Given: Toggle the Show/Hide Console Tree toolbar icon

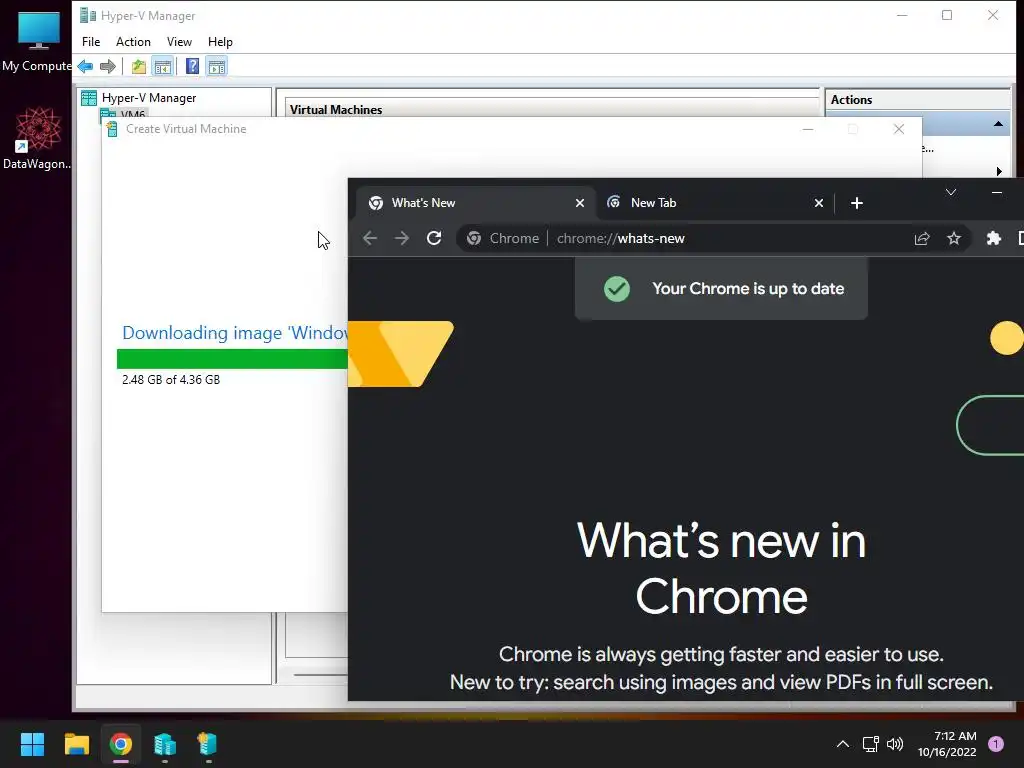Looking at the screenshot, I should click(163, 66).
